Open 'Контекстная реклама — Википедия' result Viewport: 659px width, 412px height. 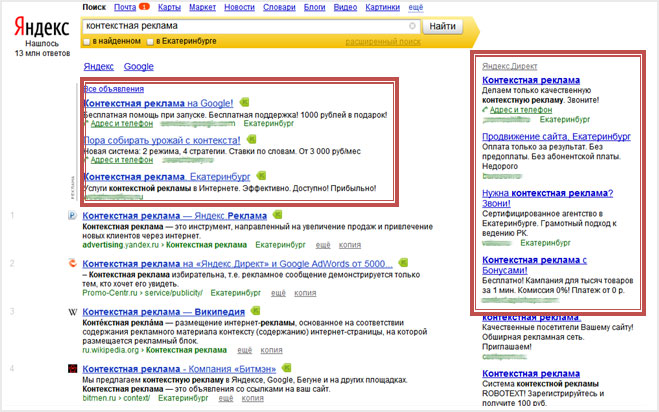[x=163, y=312]
